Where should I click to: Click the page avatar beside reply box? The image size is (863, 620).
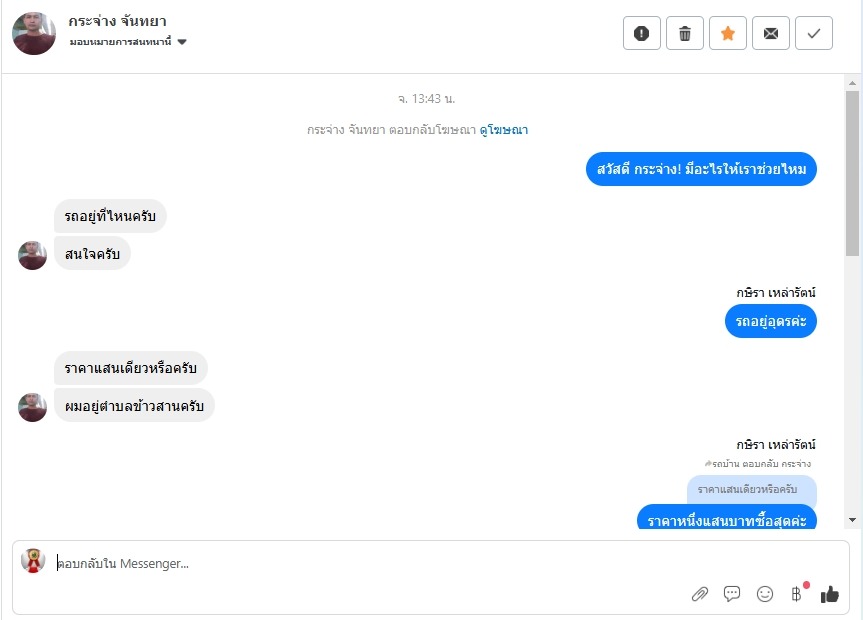tap(33, 561)
